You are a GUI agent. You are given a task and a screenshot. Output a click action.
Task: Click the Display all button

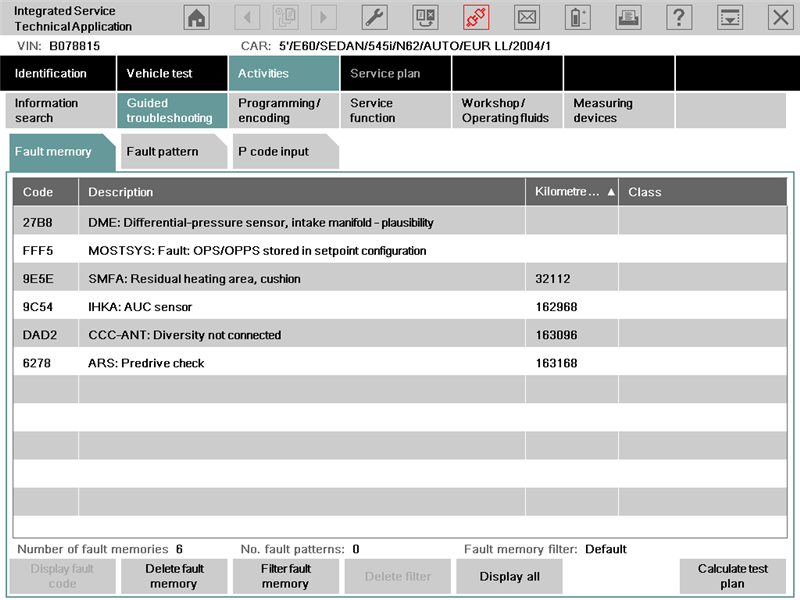[509, 576]
